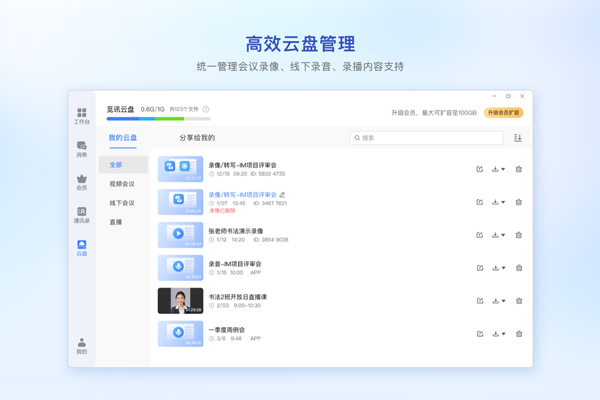Screen dimensions: 600x400
Task: Switch to 我的云盘 tab
Action: coord(122,138)
